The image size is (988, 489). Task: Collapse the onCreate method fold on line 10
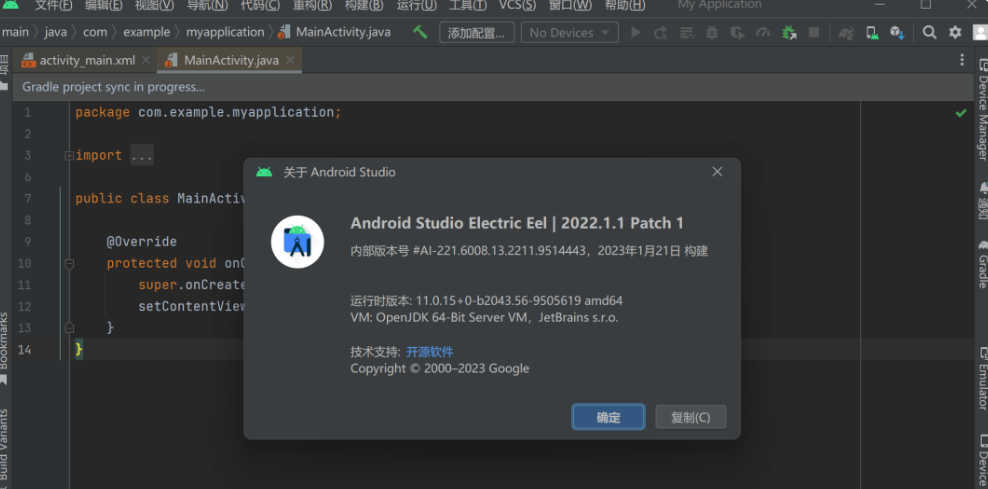pos(69,263)
